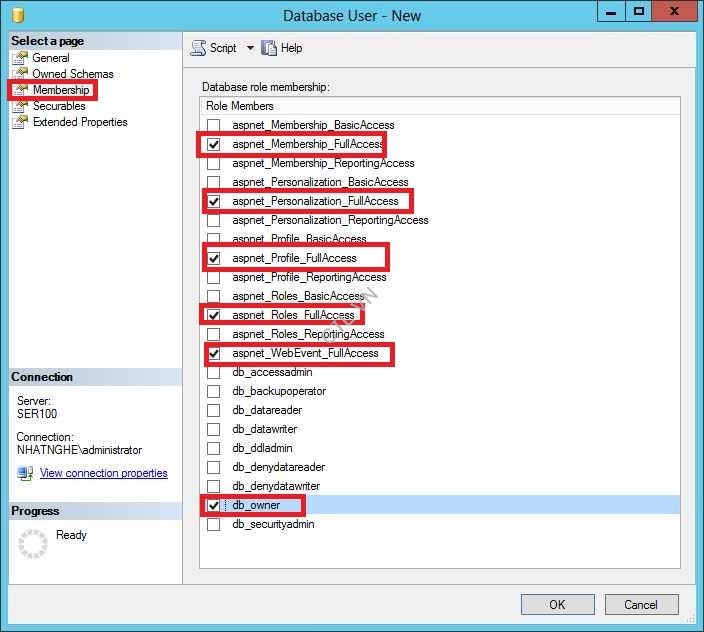Tick the db_securityadmin checkbox
The width and height of the screenshot is (704, 632).
click(x=214, y=524)
